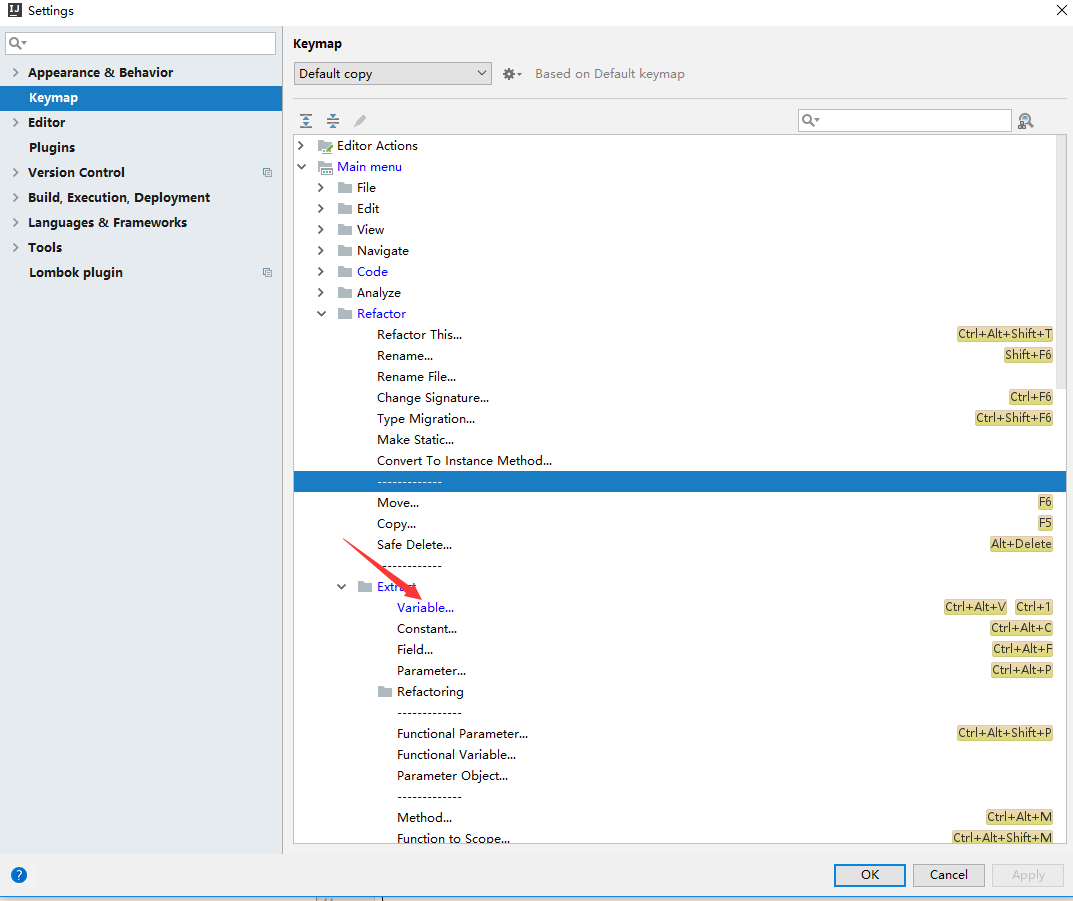Click the pencil edit shortcut icon
The image size is (1073, 901).
point(360,121)
